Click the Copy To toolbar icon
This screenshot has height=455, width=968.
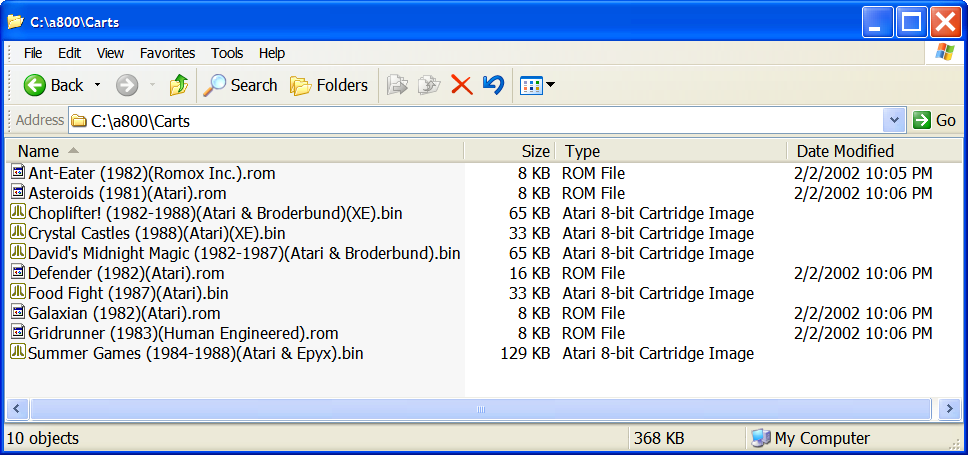tap(429, 85)
